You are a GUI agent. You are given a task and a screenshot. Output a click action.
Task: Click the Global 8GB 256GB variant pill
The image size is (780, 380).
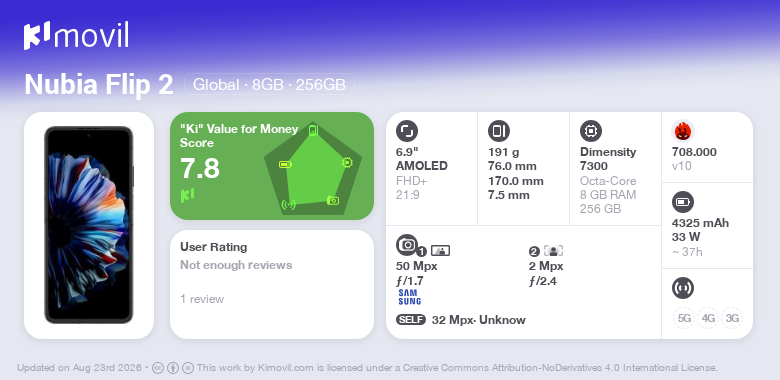click(x=269, y=85)
